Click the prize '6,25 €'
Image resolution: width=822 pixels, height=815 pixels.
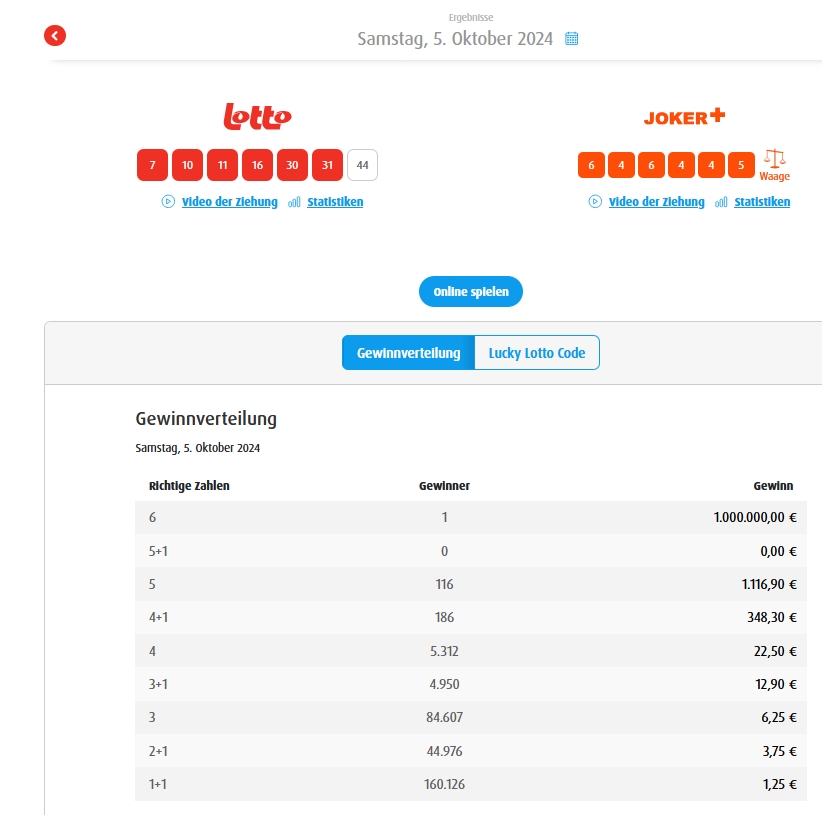[x=779, y=718]
